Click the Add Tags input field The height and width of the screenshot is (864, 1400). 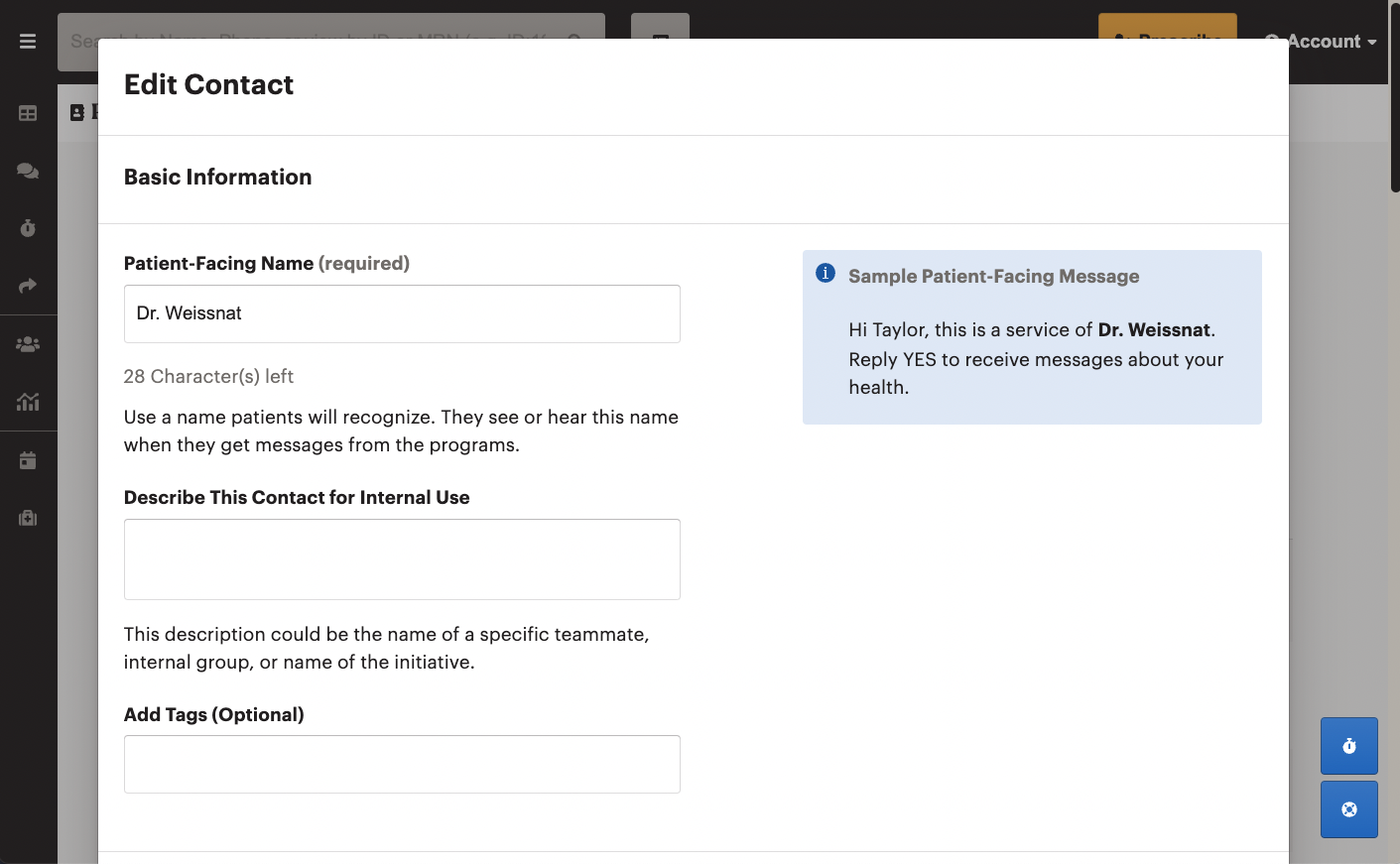click(x=402, y=764)
